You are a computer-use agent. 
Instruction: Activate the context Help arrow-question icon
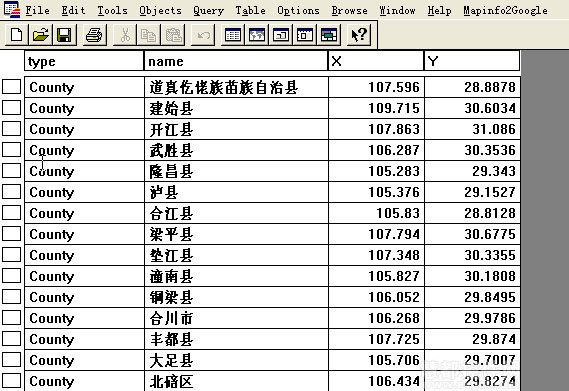pyautogui.click(x=359, y=35)
